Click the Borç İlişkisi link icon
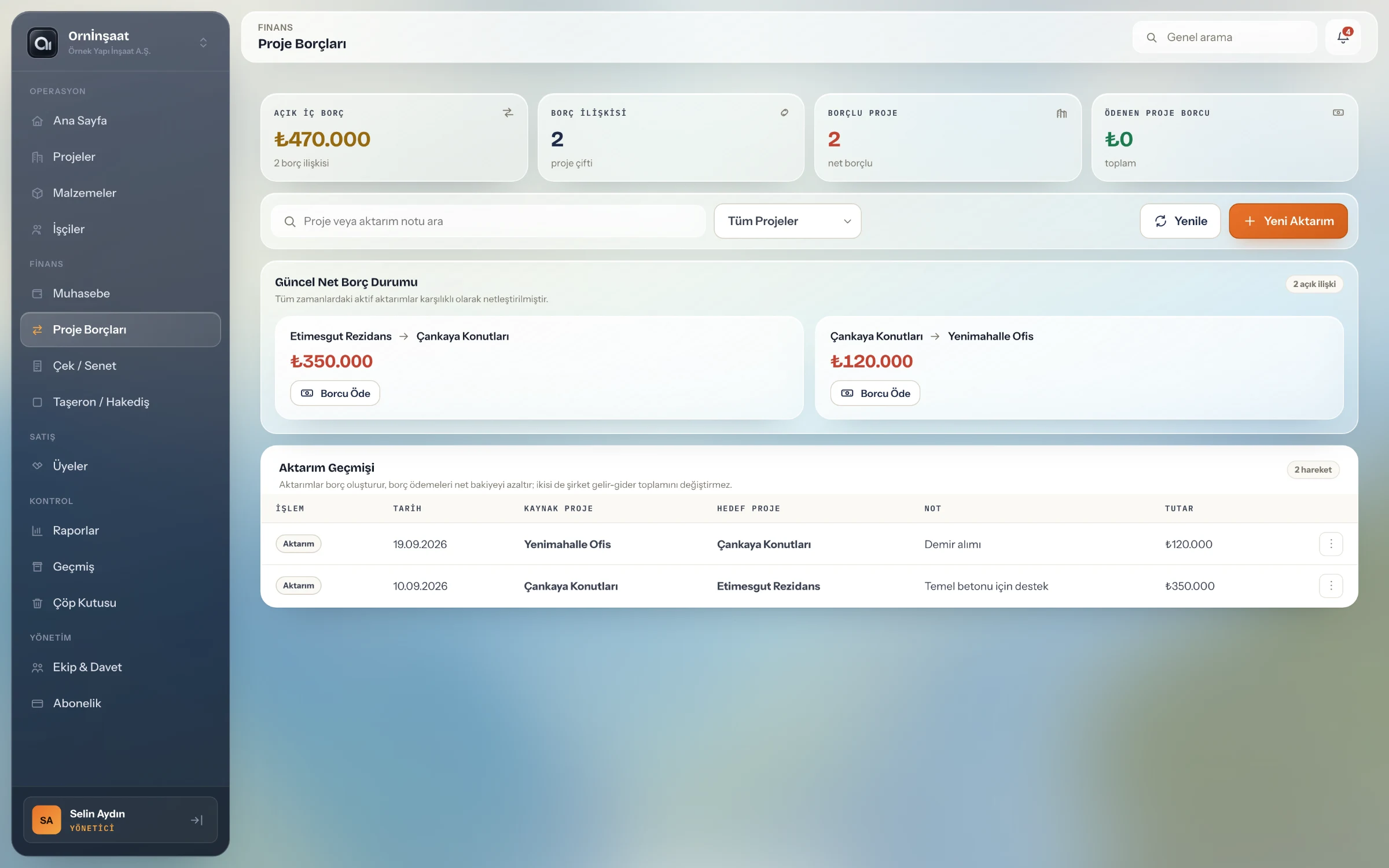 pyautogui.click(x=784, y=113)
